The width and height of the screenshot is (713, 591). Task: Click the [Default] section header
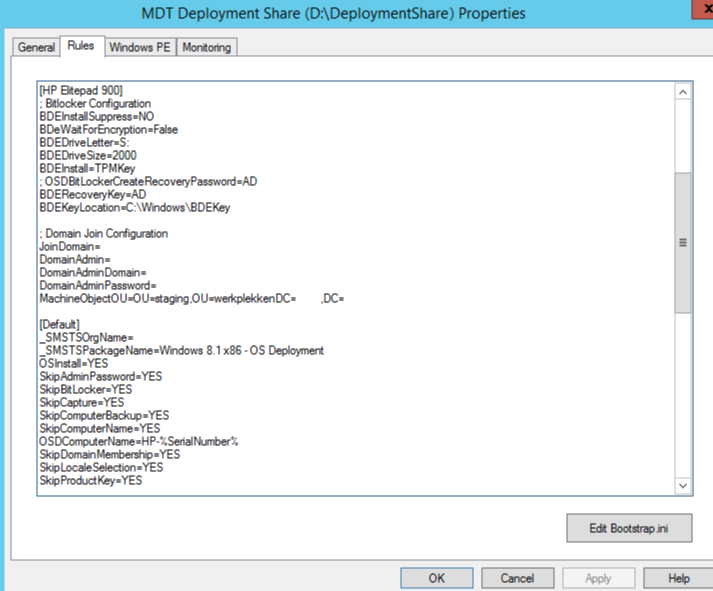pos(60,325)
